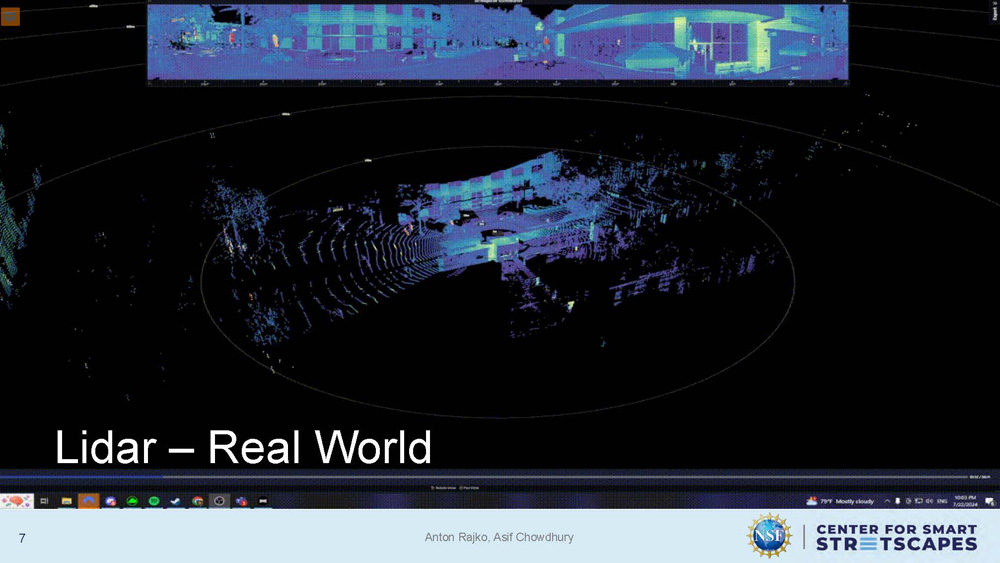Click the panoramic lidar range image

pos(497,42)
